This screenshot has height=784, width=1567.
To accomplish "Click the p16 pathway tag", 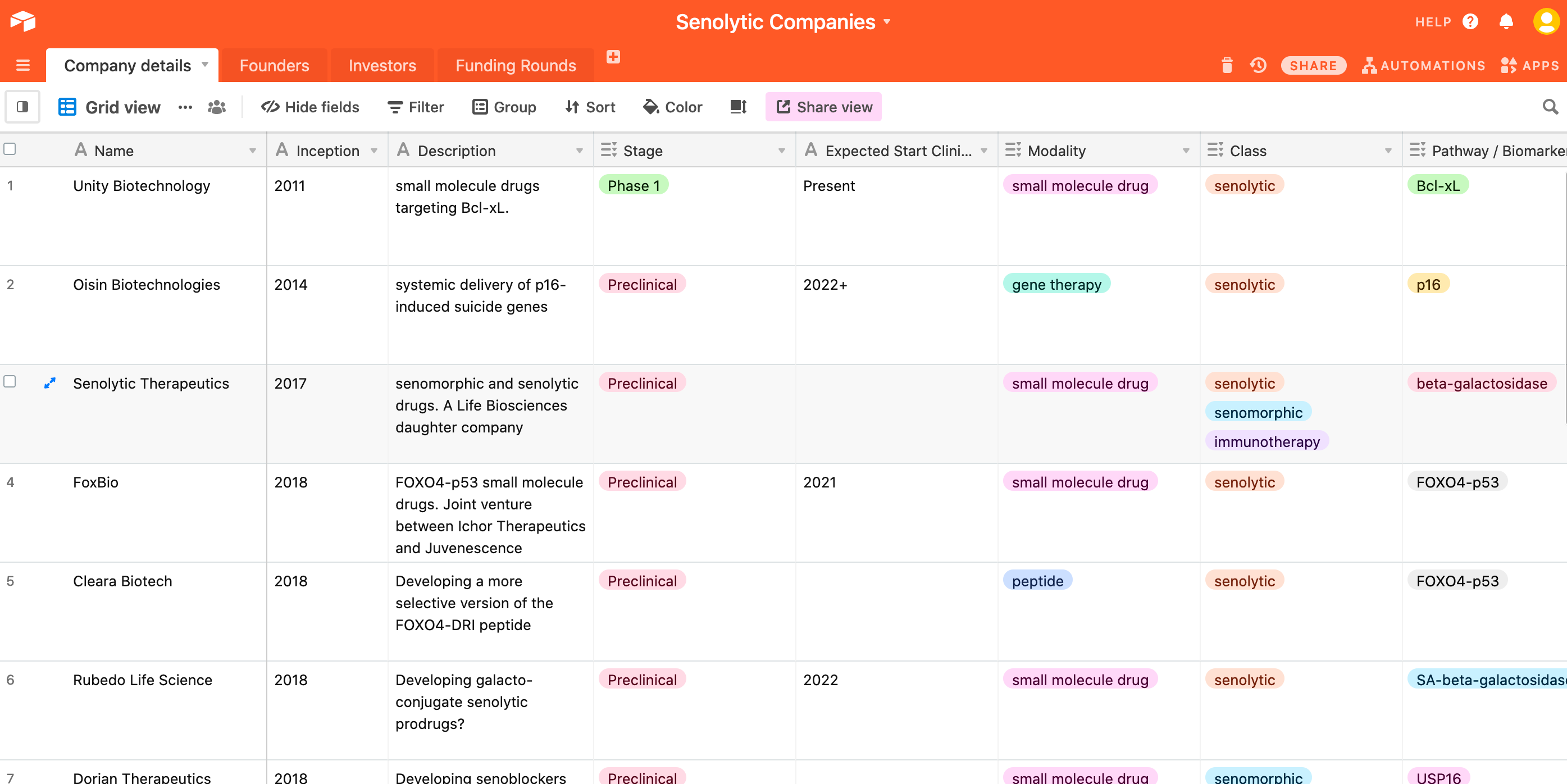I will click(1428, 284).
